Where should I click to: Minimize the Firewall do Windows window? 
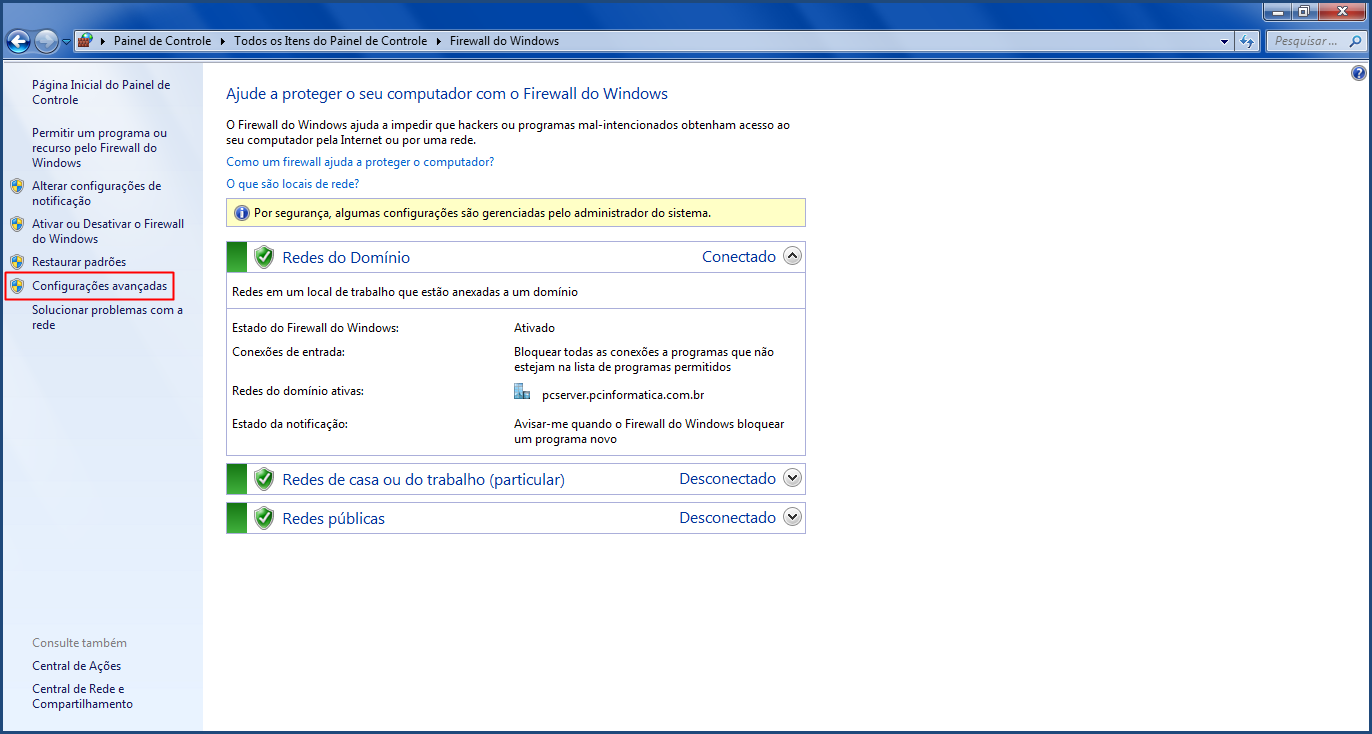pyautogui.click(x=1276, y=12)
